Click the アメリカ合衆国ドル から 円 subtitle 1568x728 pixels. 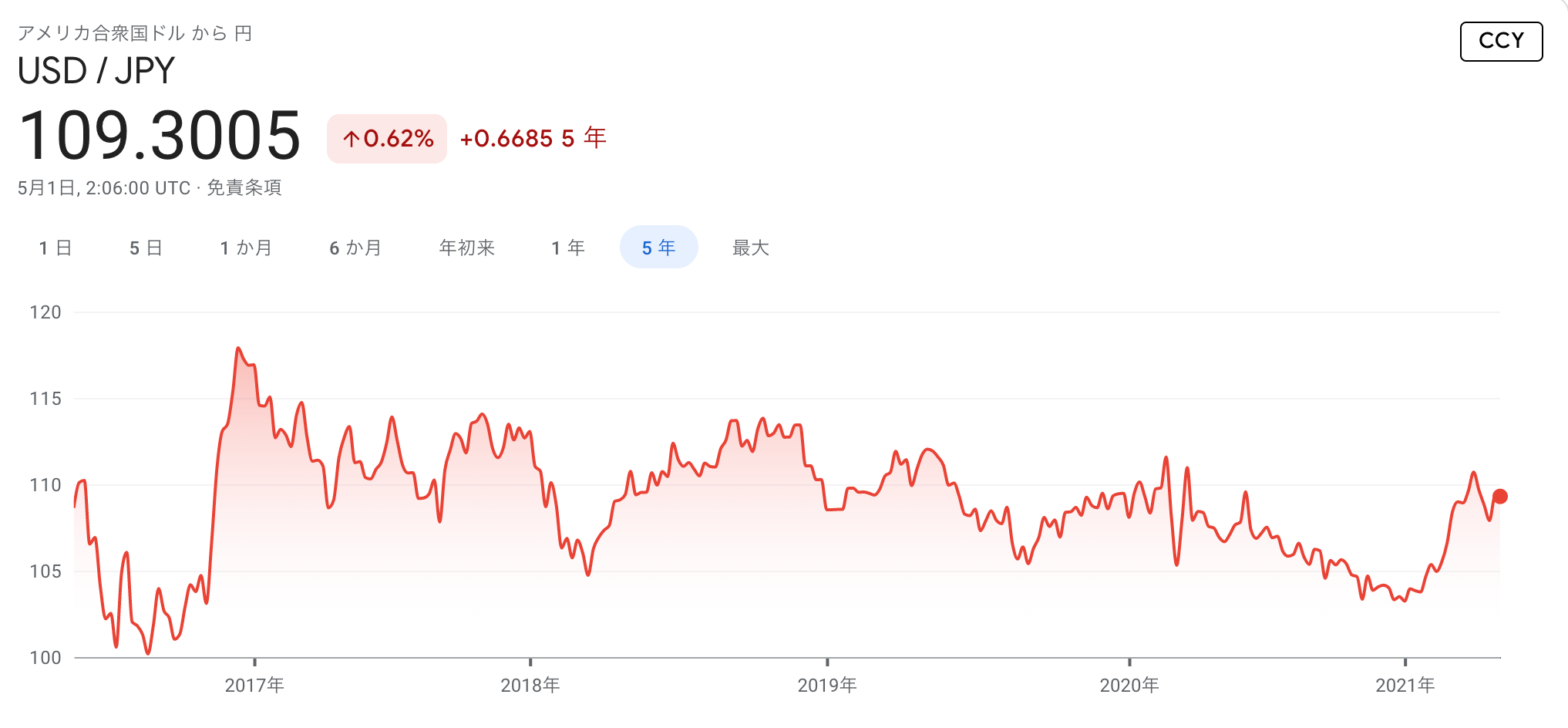tap(135, 33)
